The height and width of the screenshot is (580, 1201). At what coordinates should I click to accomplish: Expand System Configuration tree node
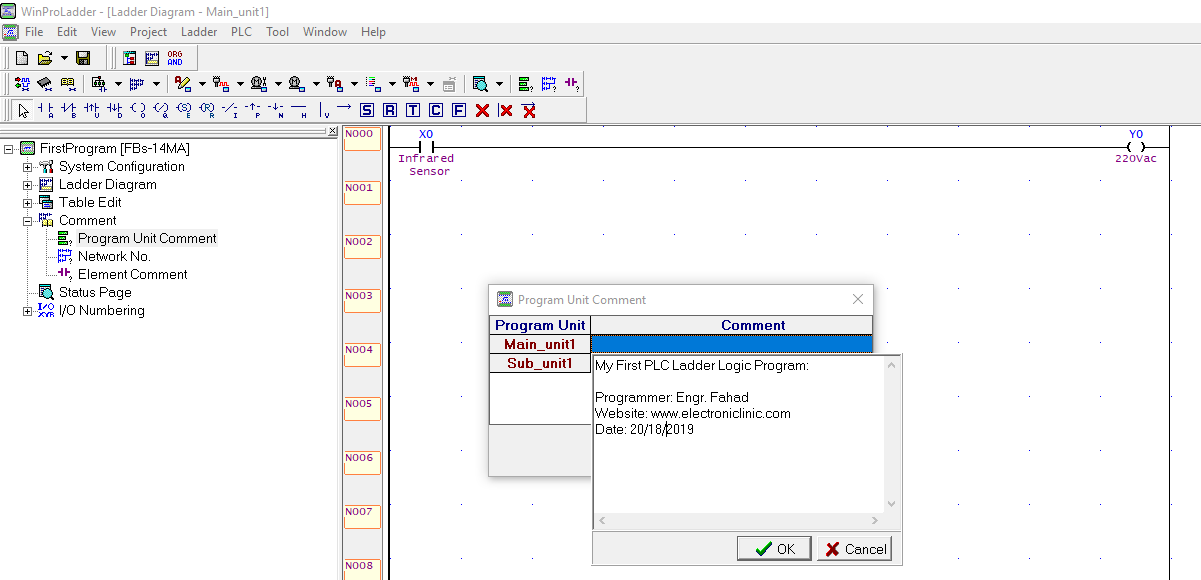[x=28, y=166]
